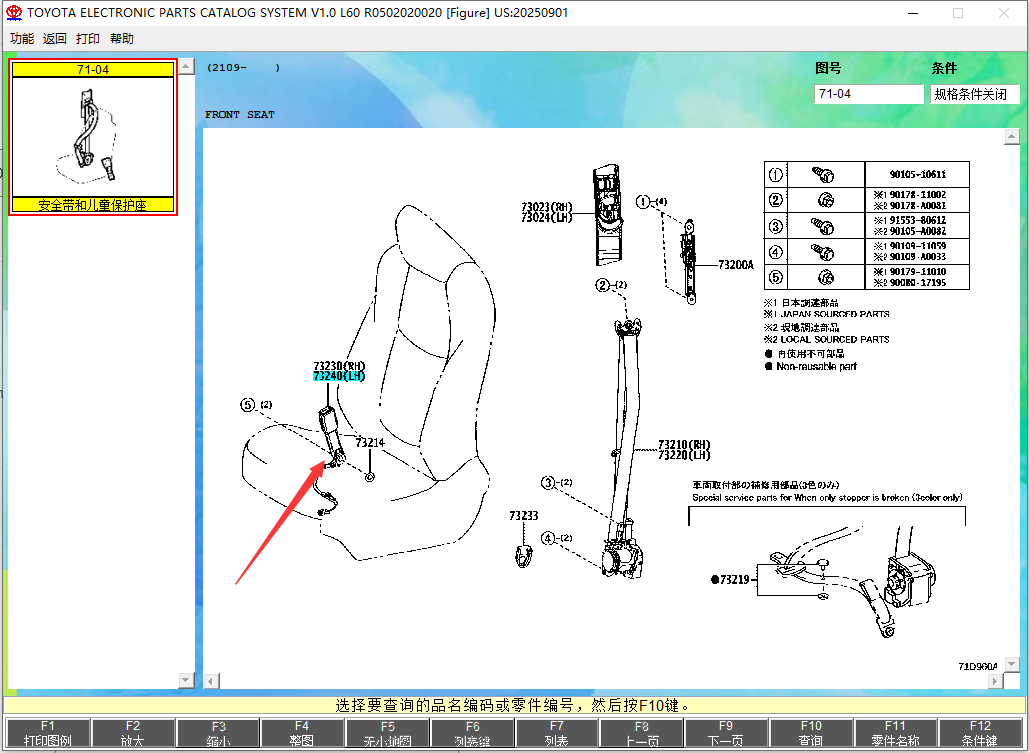Click F1 打印图例 button

(48, 733)
